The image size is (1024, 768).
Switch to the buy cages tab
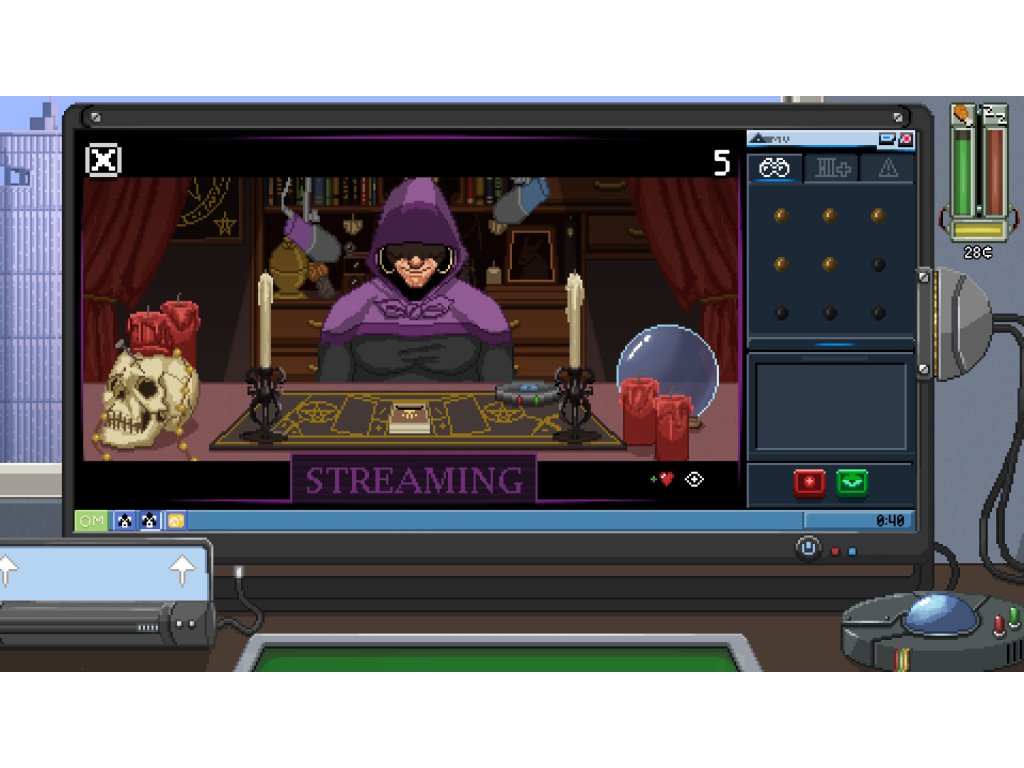point(831,168)
